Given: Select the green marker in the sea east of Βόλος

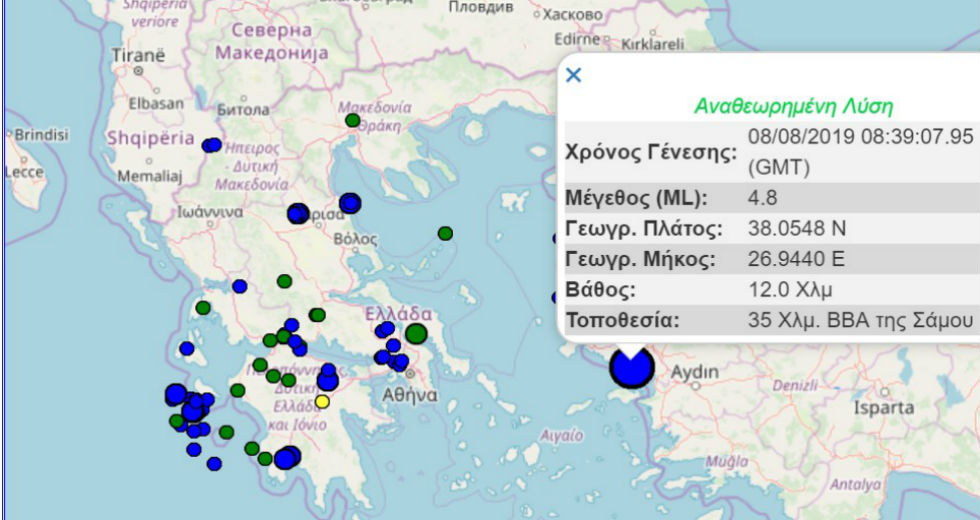Looking at the screenshot, I should tap(445, 234).
